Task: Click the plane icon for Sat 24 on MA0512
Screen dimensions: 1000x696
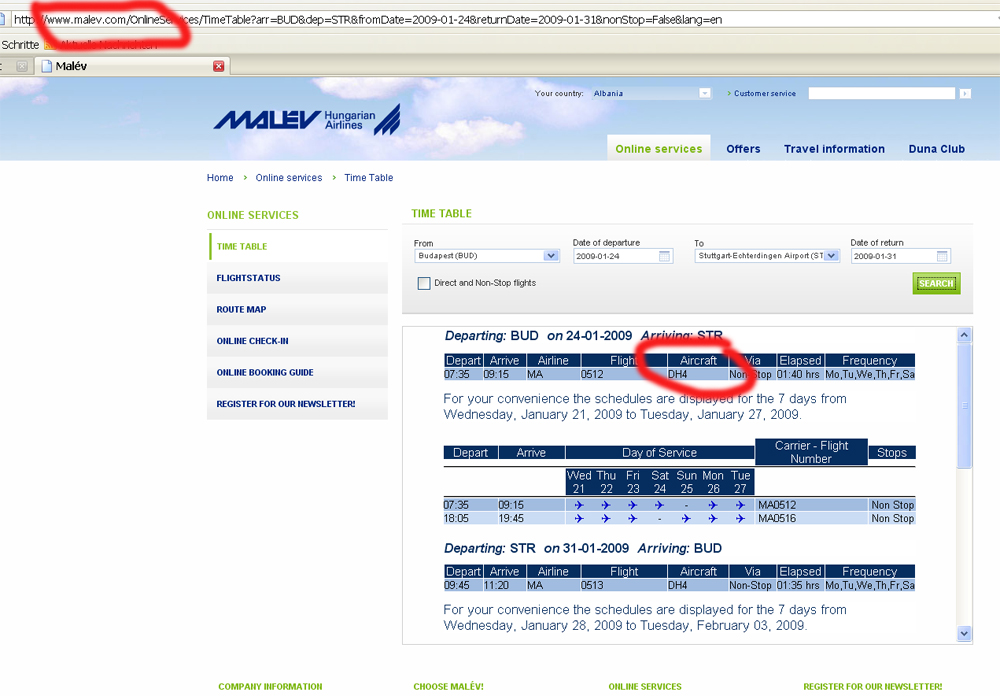Action: pyautogui.click(x=659, y=505)
